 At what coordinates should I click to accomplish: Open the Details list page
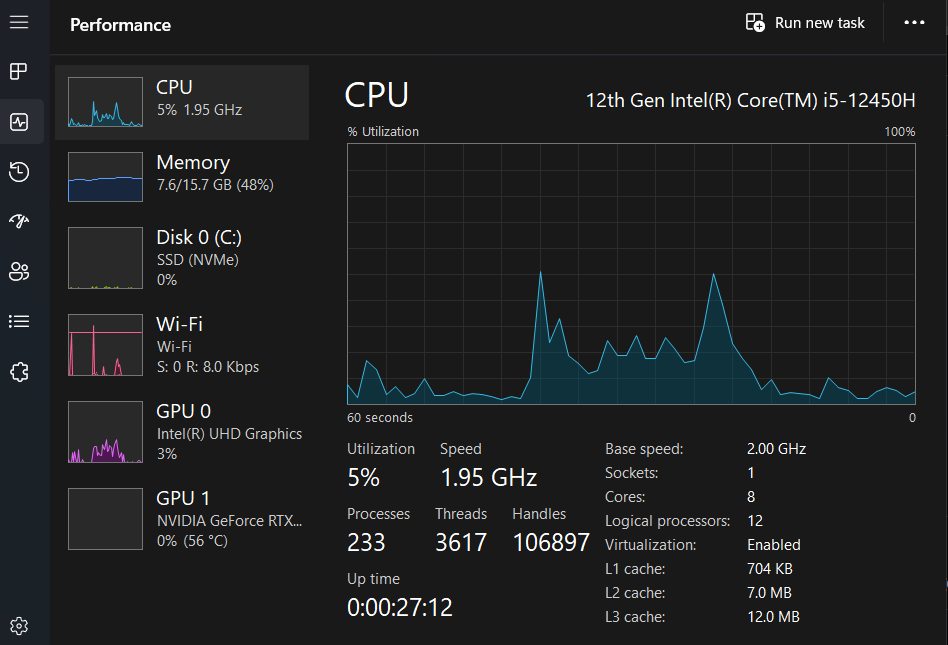pyautogui.click(x=19, y=322)
